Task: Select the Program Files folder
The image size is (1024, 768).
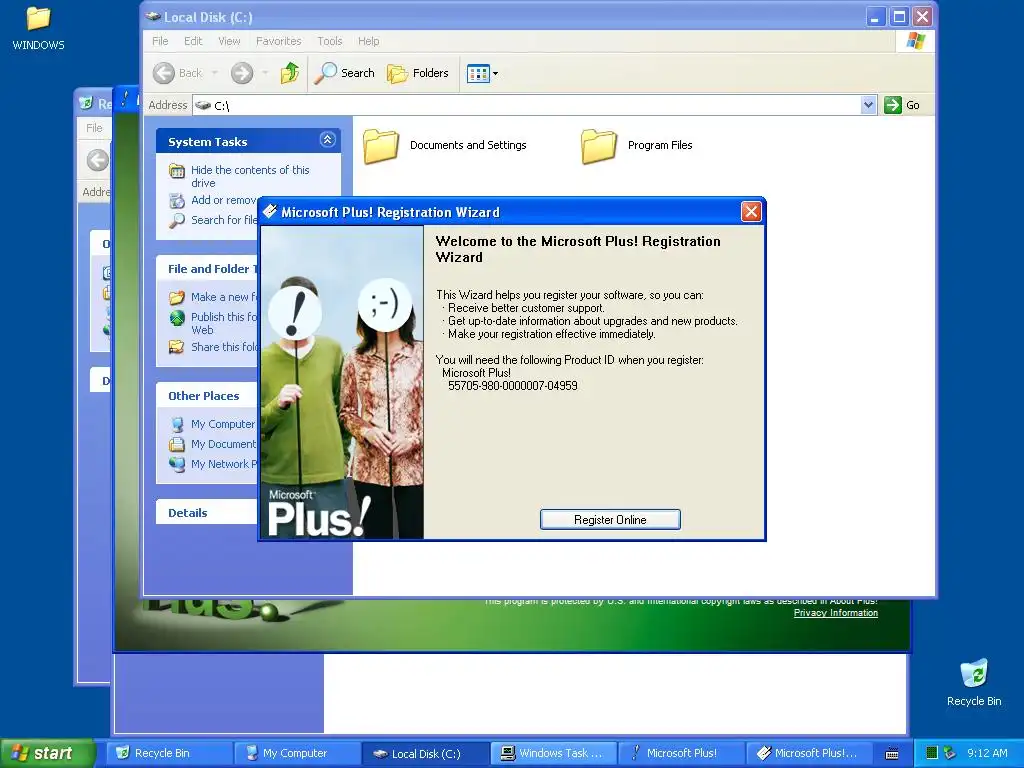Action: point(637,146)
